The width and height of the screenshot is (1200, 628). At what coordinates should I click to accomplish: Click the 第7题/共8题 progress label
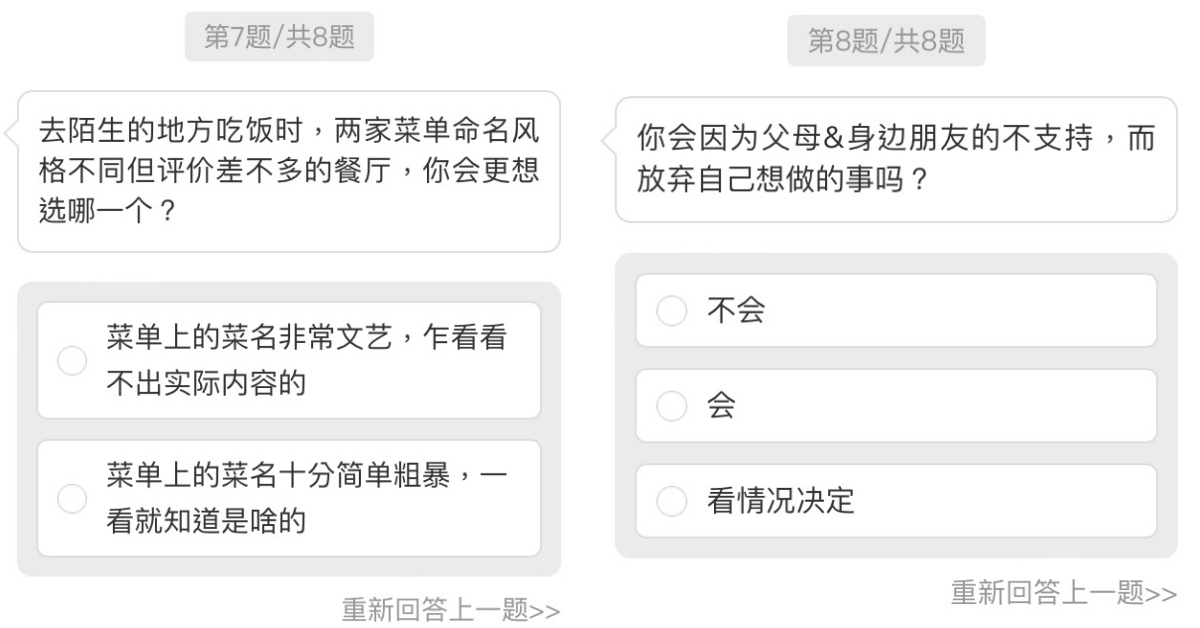click(280, 39)
